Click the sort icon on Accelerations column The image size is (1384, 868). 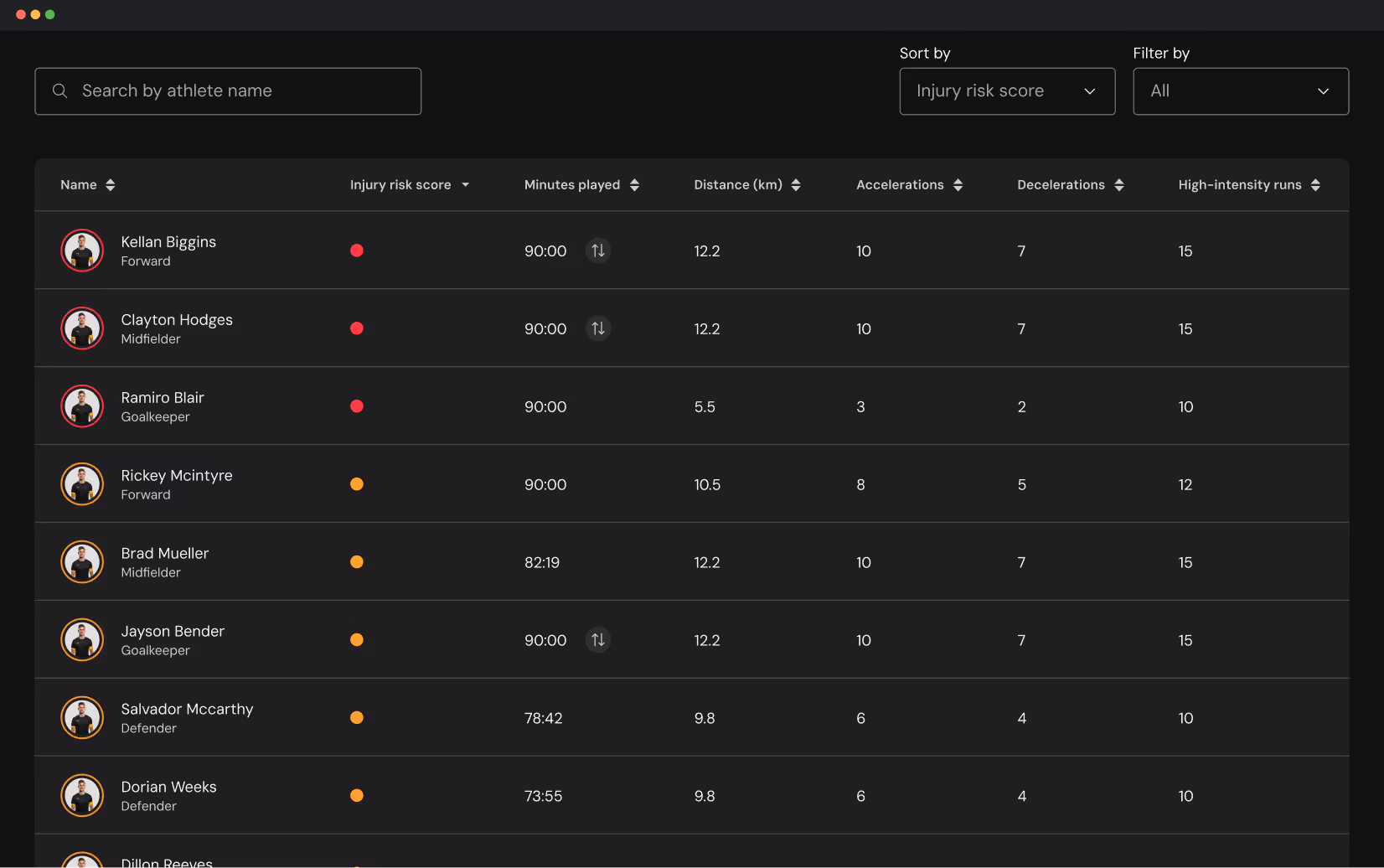click(958, 184)
